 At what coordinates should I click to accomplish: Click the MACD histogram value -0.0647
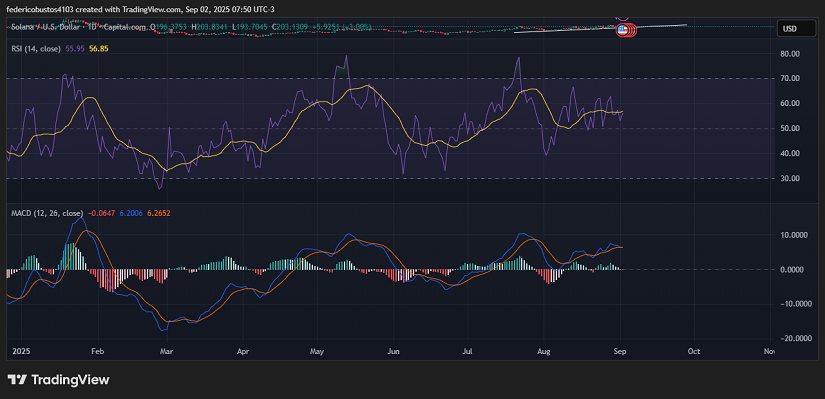click(x=100, y=213)
